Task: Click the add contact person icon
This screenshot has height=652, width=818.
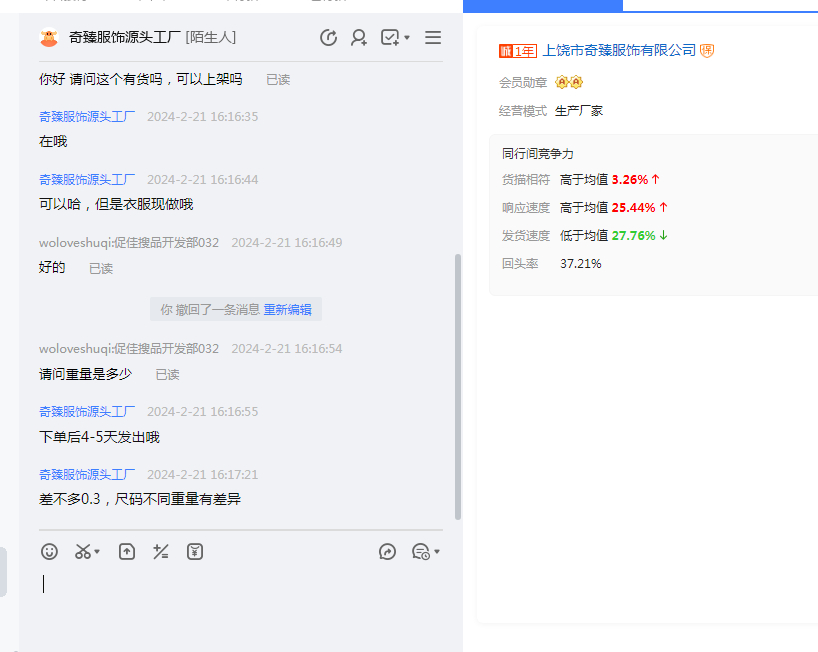Action: click(x=358, y=38)
